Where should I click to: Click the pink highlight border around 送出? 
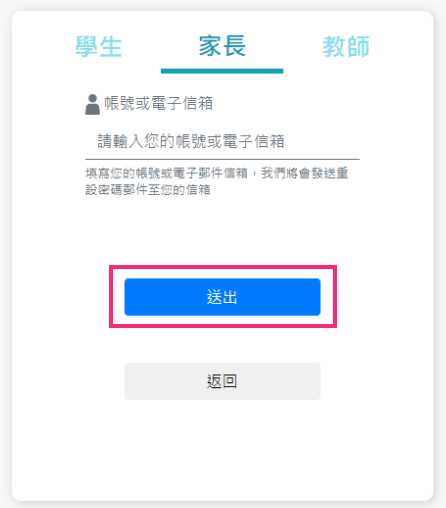223,267
